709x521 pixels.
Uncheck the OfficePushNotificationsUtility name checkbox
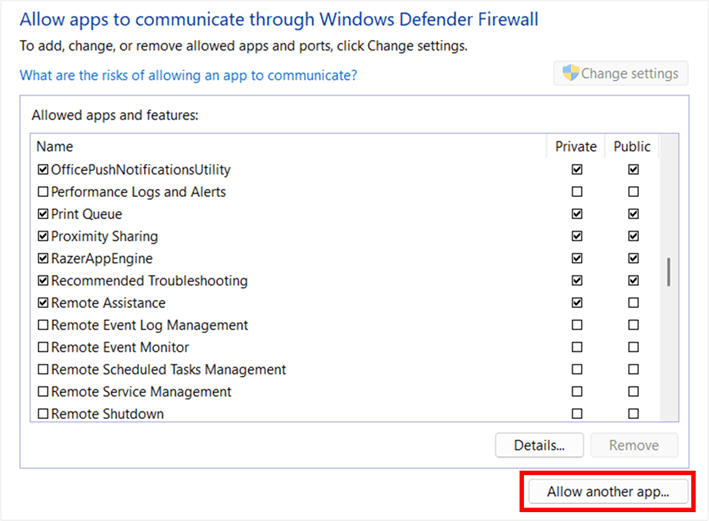pos(43,170)
